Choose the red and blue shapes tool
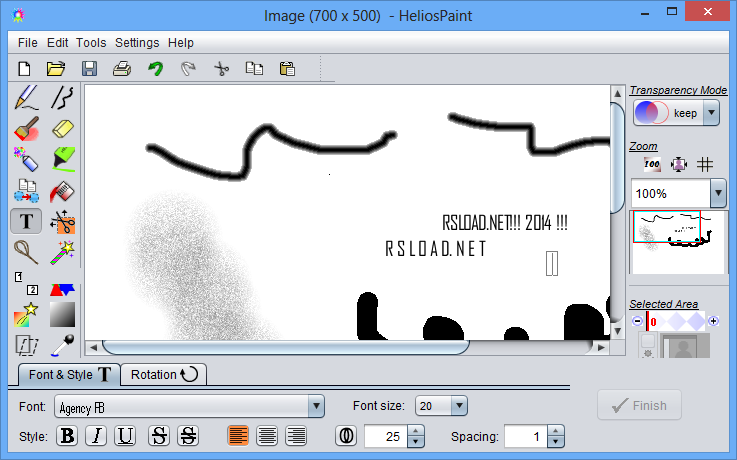737x460 pixels. point(63,289)
